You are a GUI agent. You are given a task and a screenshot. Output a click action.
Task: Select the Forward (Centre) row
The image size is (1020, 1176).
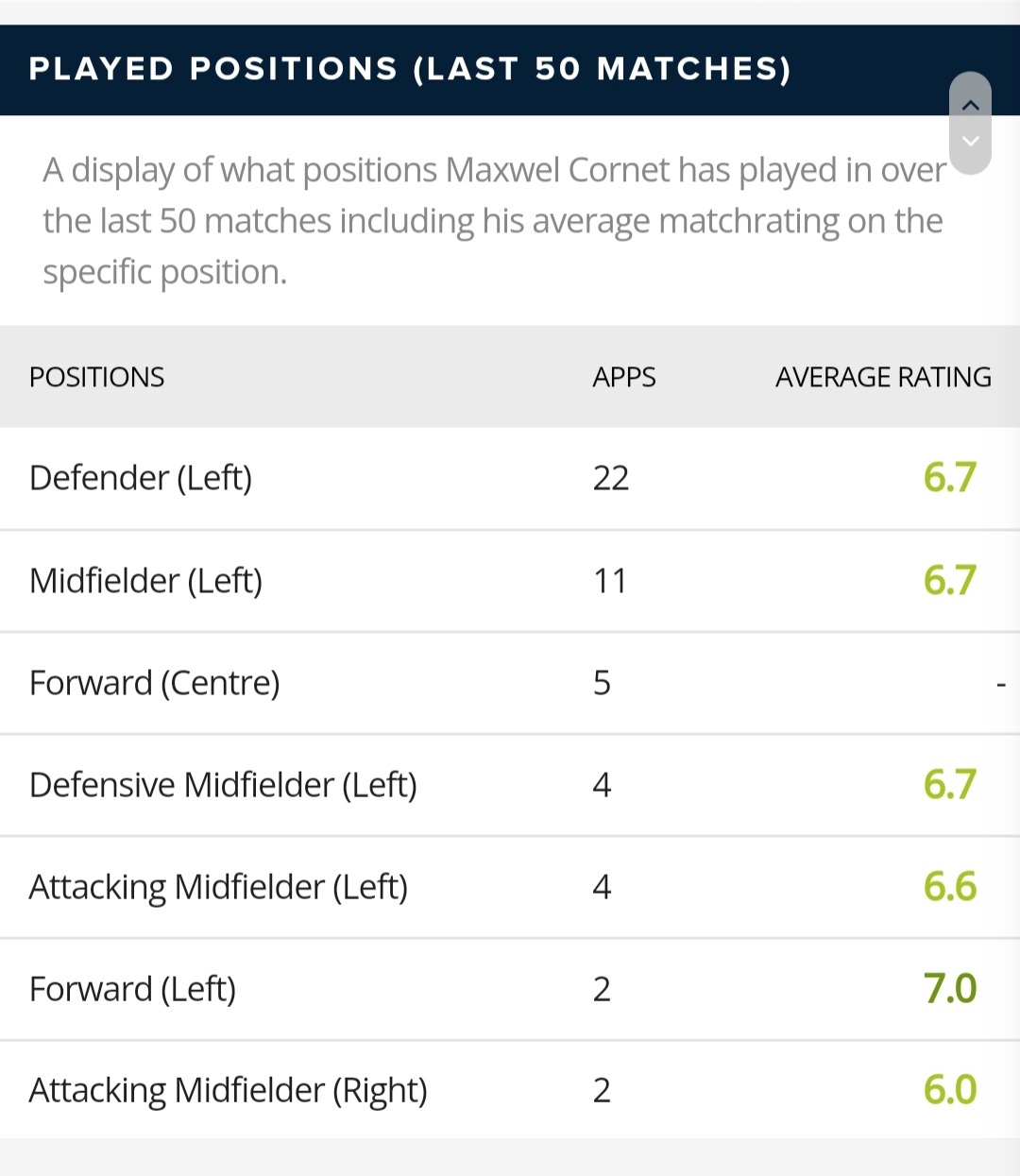(x=510, y=683)
